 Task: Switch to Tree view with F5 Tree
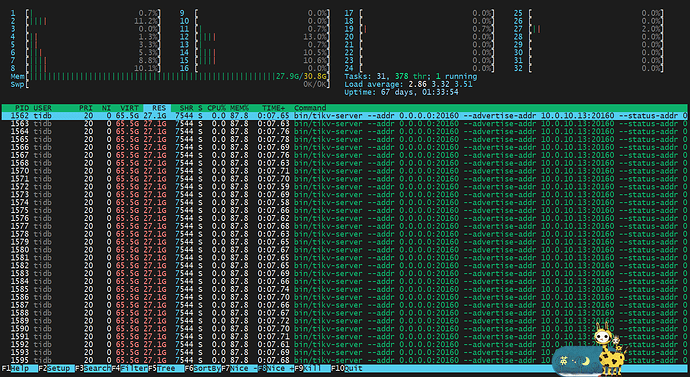click(x=166, y=368)
